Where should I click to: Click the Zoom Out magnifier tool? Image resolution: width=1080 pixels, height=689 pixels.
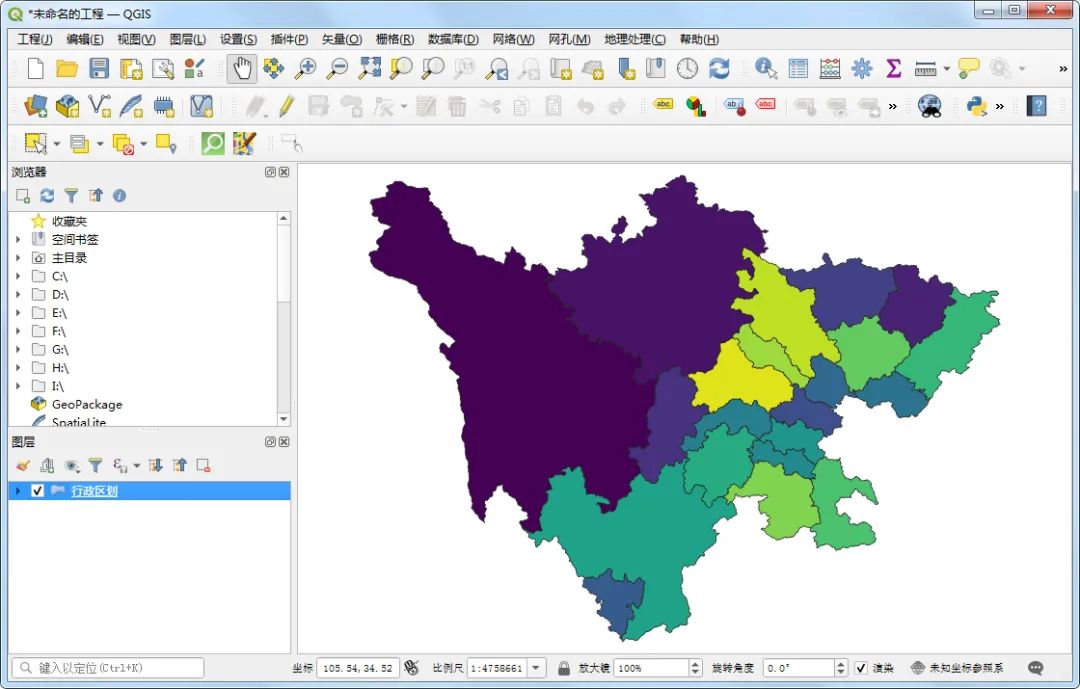(x=337, y=68)
